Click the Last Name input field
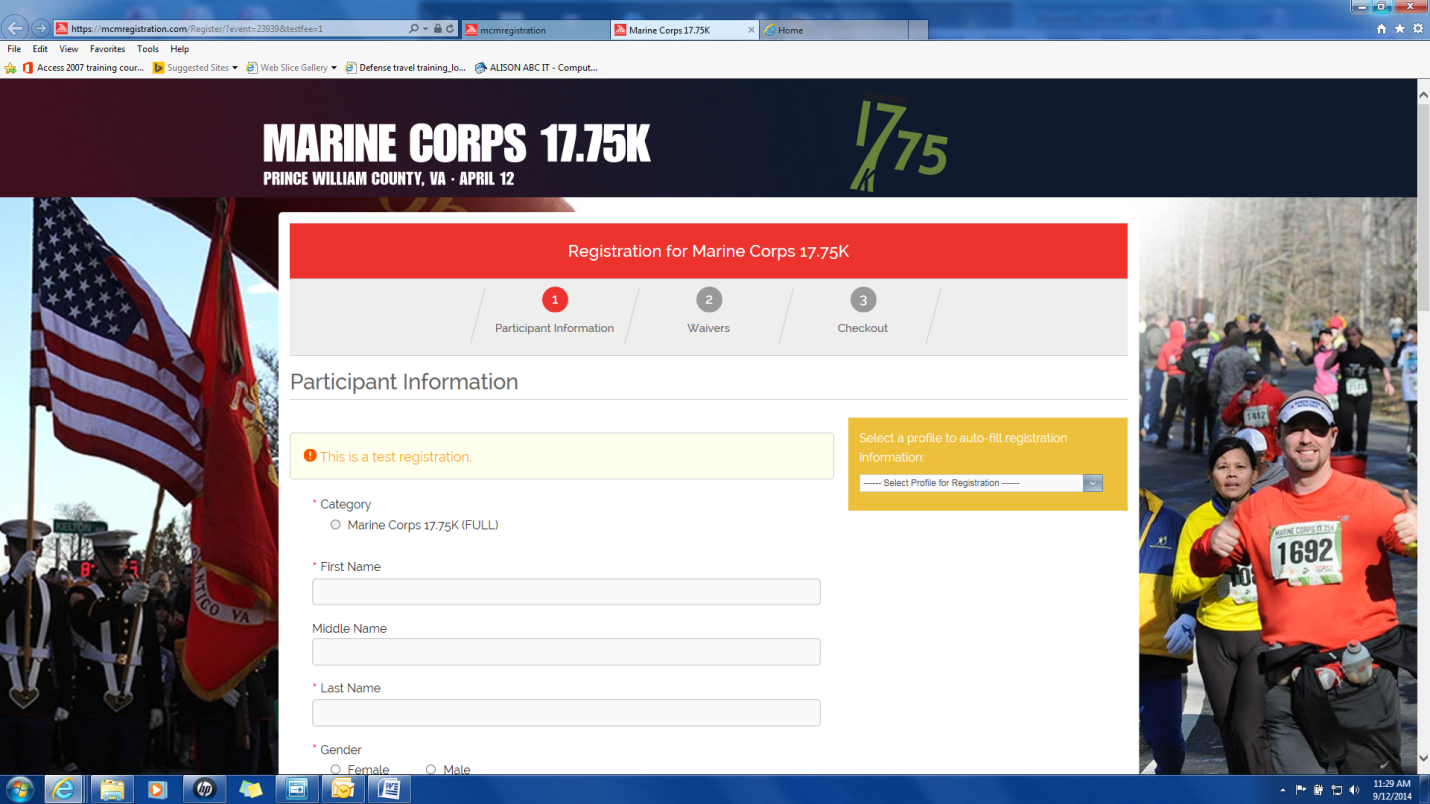 coord(566,713)
